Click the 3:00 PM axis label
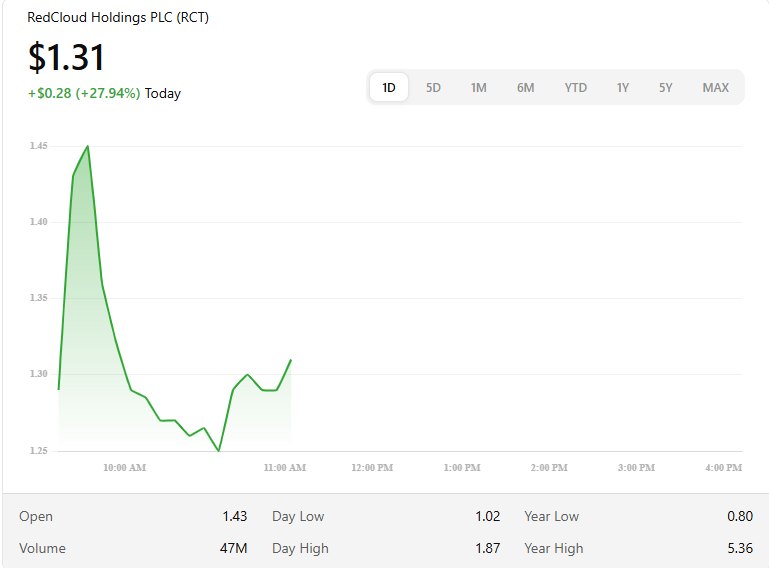 tap(637, 467)
